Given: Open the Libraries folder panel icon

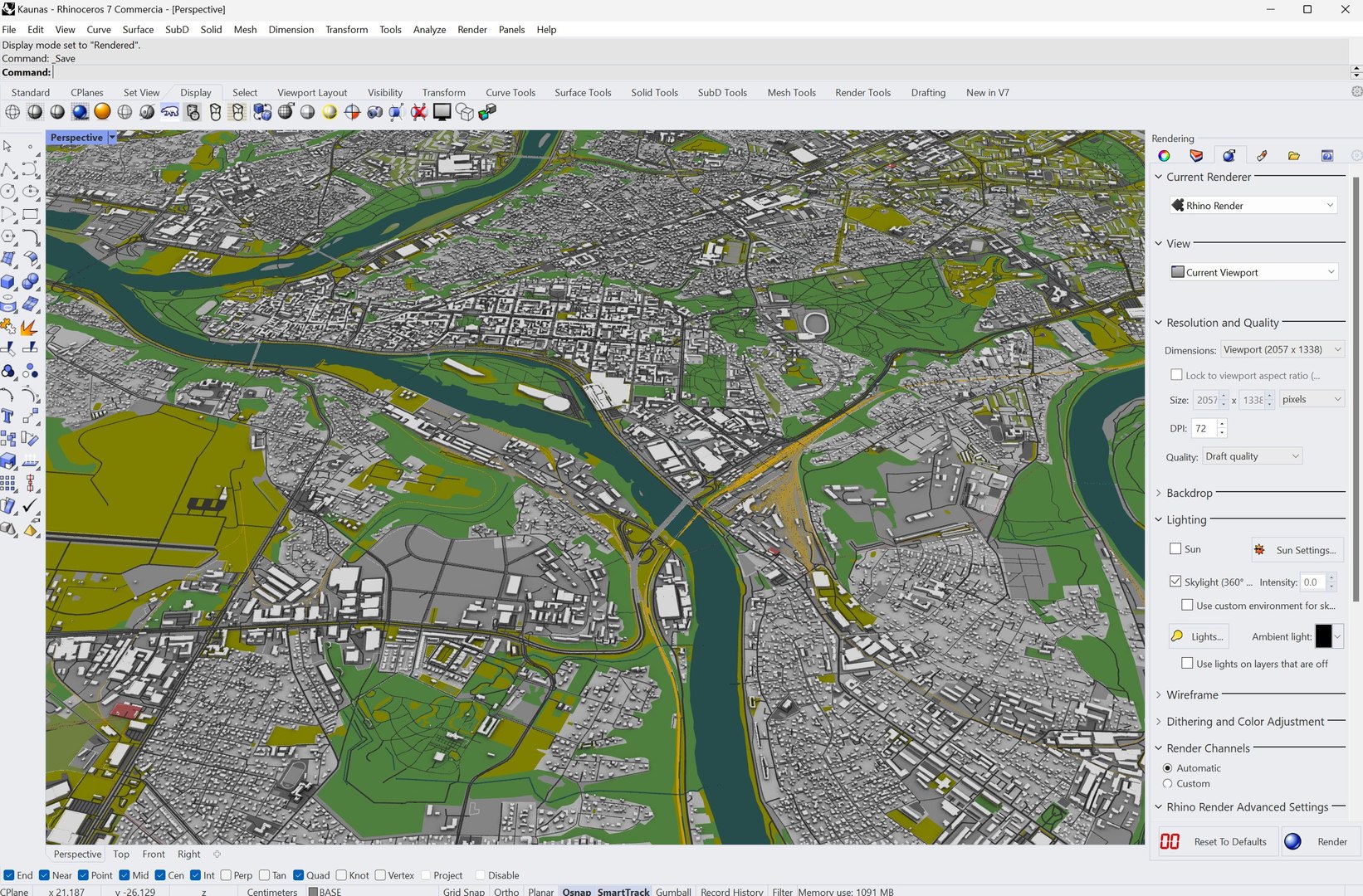Looking at the screenshot, I should pyautogui.click(x=1294, y=156).
